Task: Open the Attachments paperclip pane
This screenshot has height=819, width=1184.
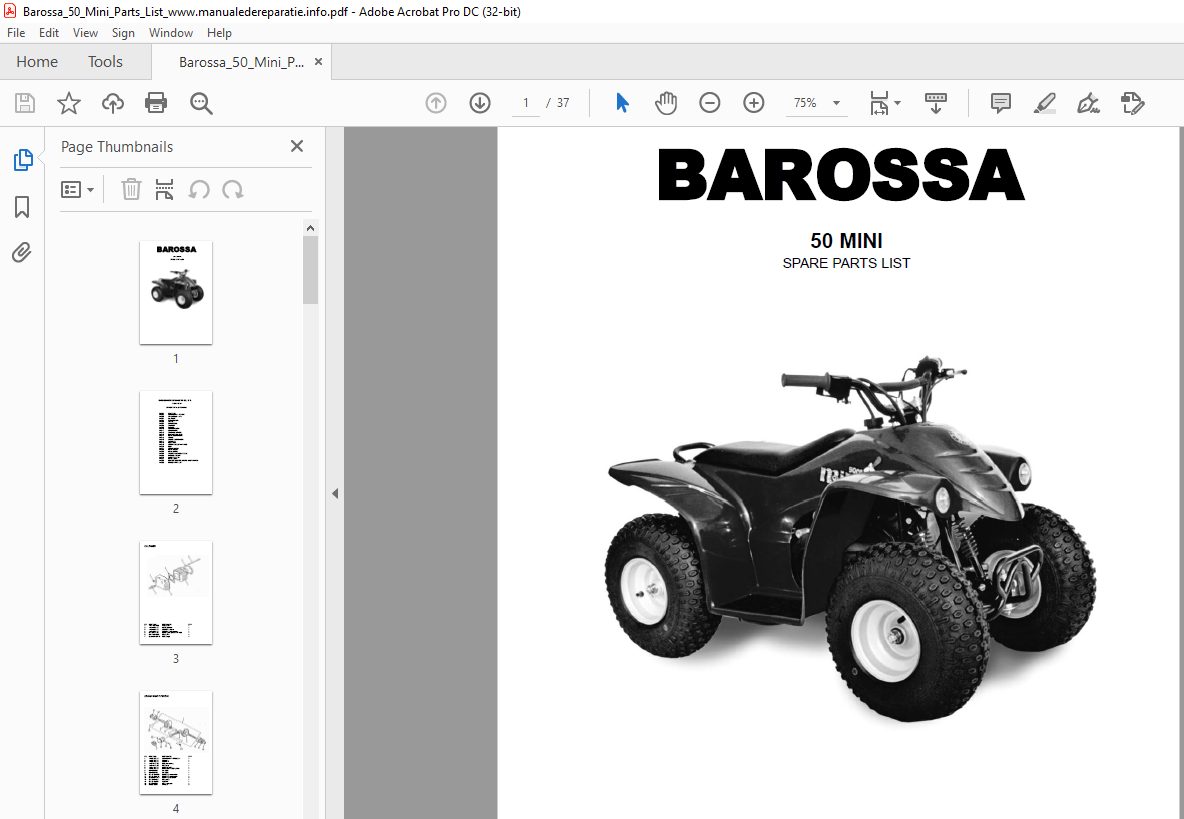Action: point(22,252)
